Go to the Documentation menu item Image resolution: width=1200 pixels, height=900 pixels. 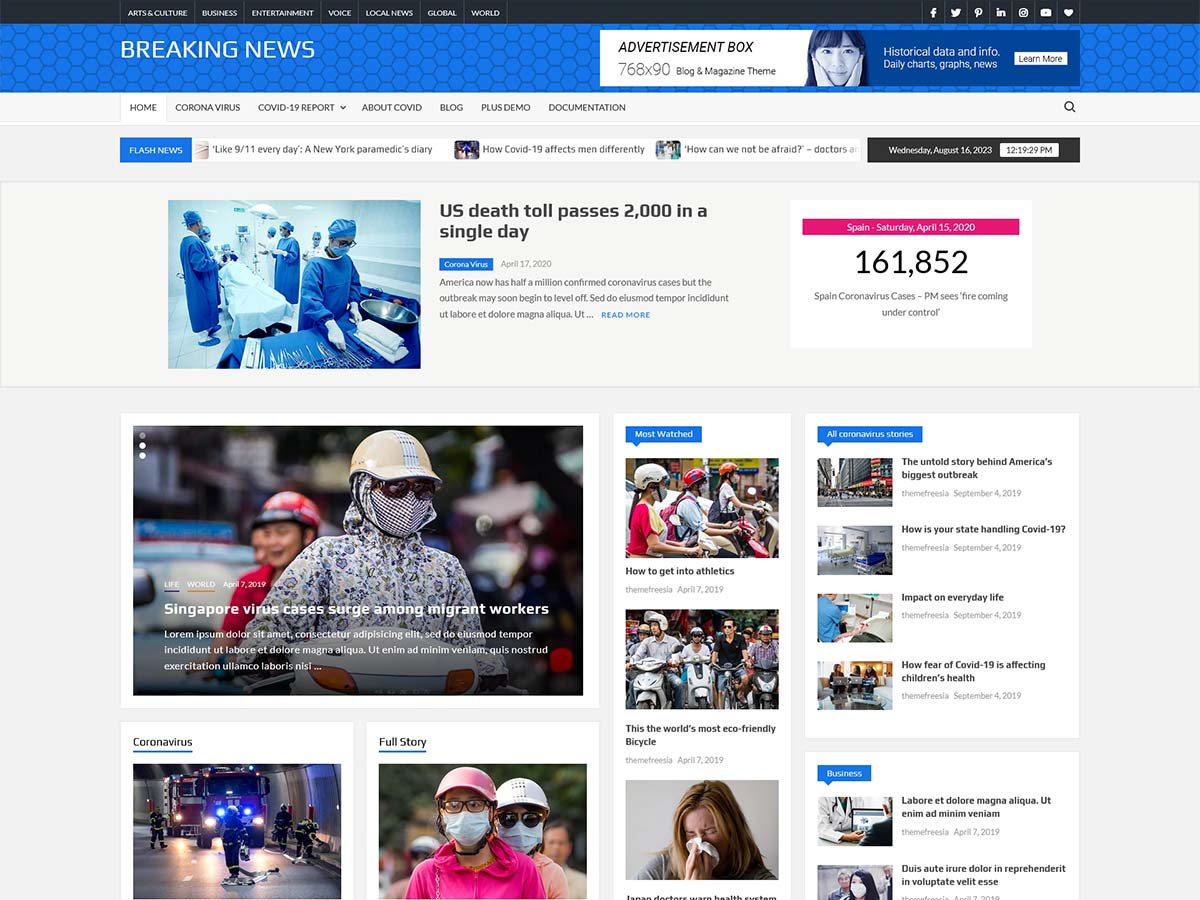(587, 107)
